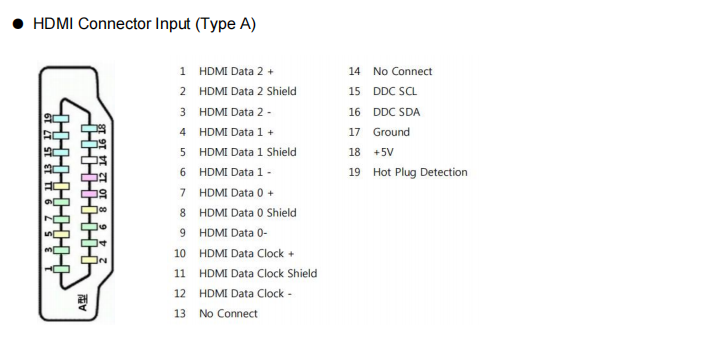Click the "+5V" pin description

383,152
